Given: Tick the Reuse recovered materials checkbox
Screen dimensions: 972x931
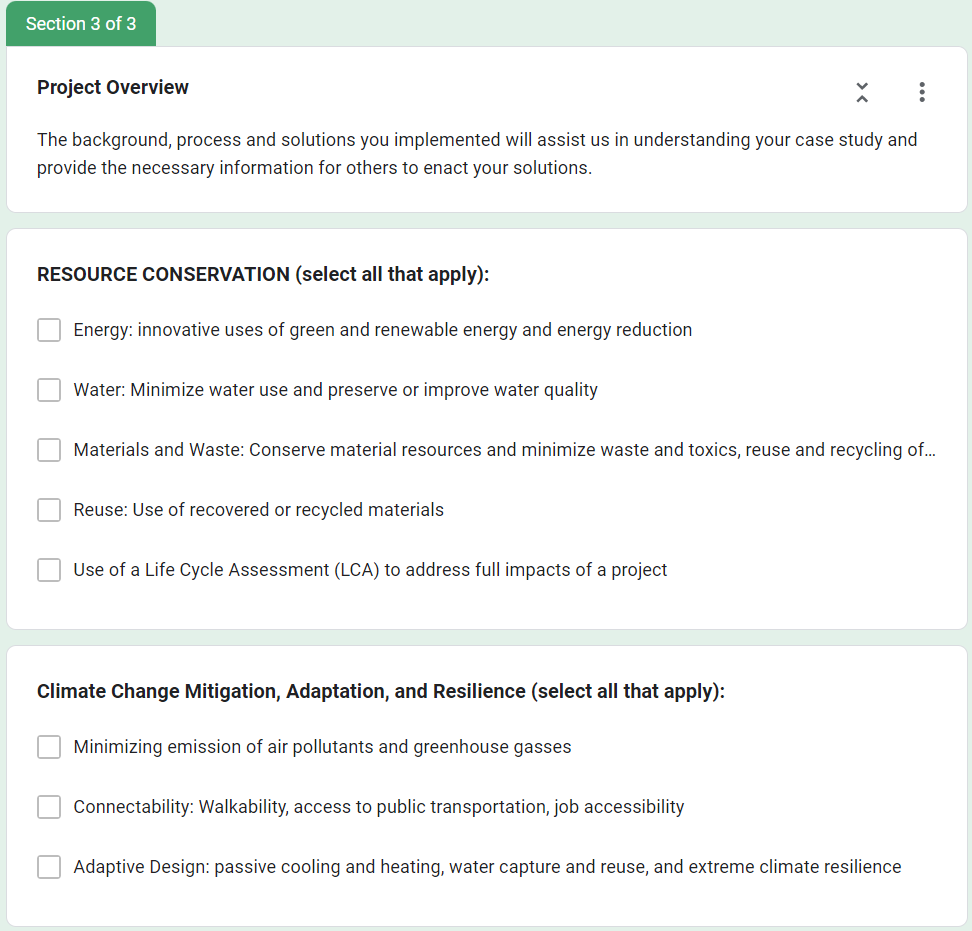Looking at the screenshot, I should (x=49, y=510).
